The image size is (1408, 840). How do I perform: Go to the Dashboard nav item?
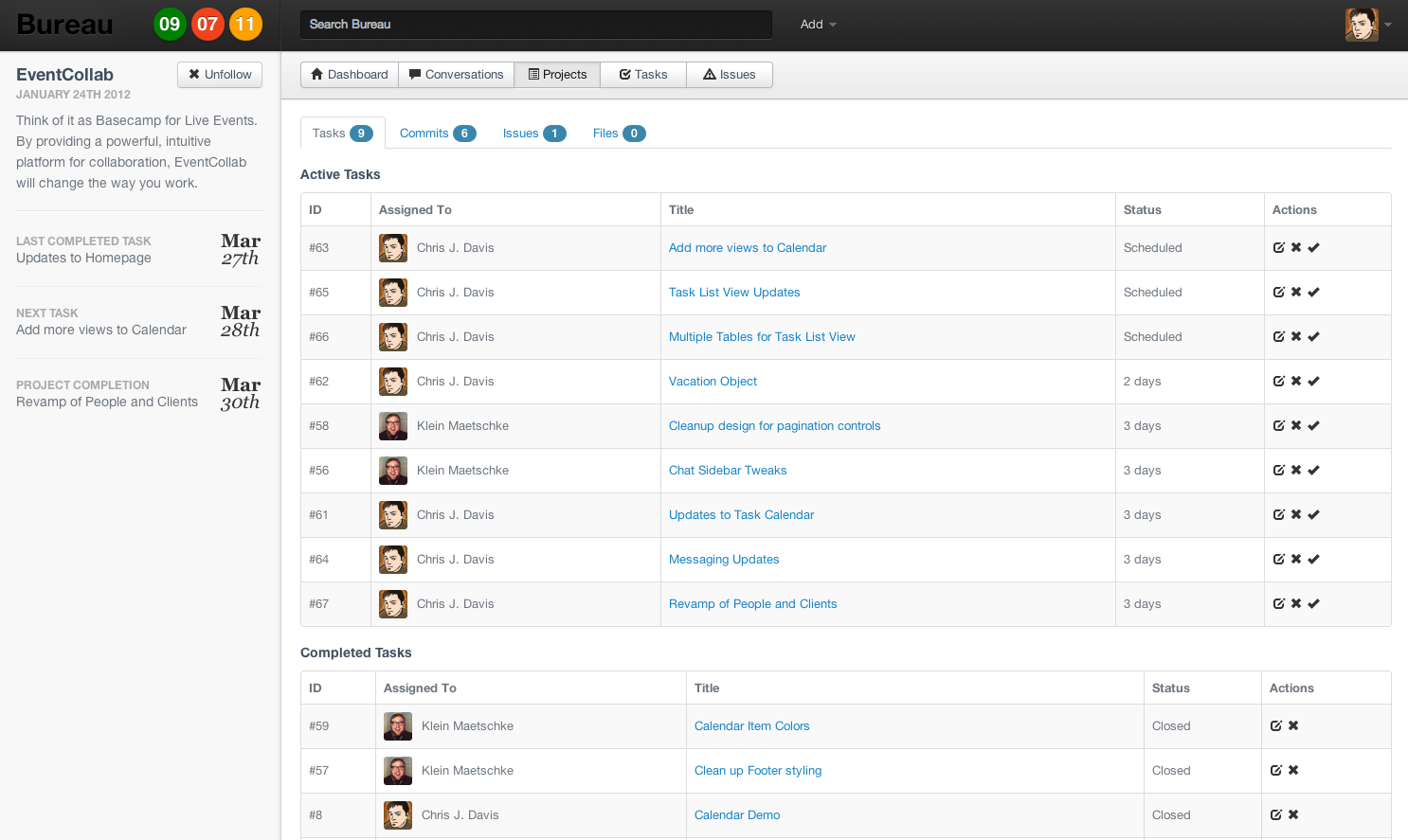click(350, 75)
